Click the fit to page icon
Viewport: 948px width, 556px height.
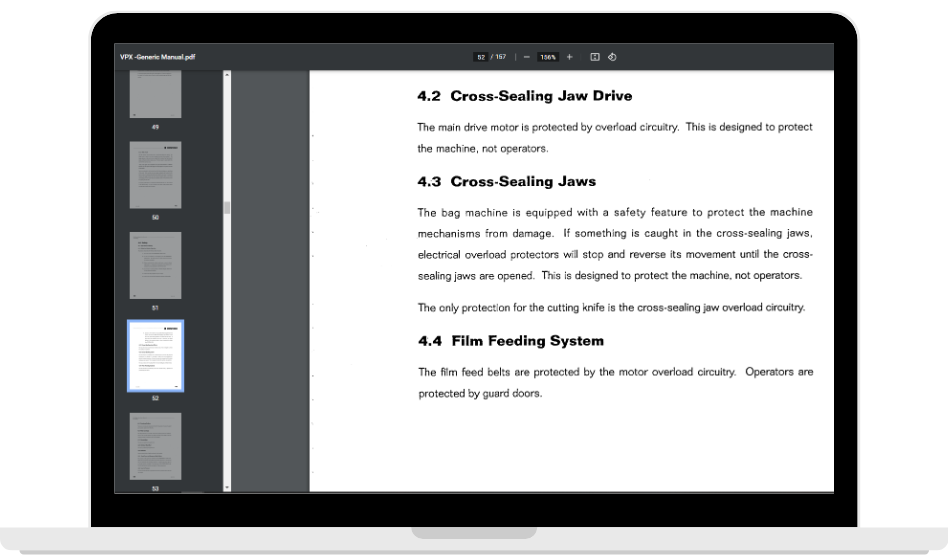pos(594,57)
